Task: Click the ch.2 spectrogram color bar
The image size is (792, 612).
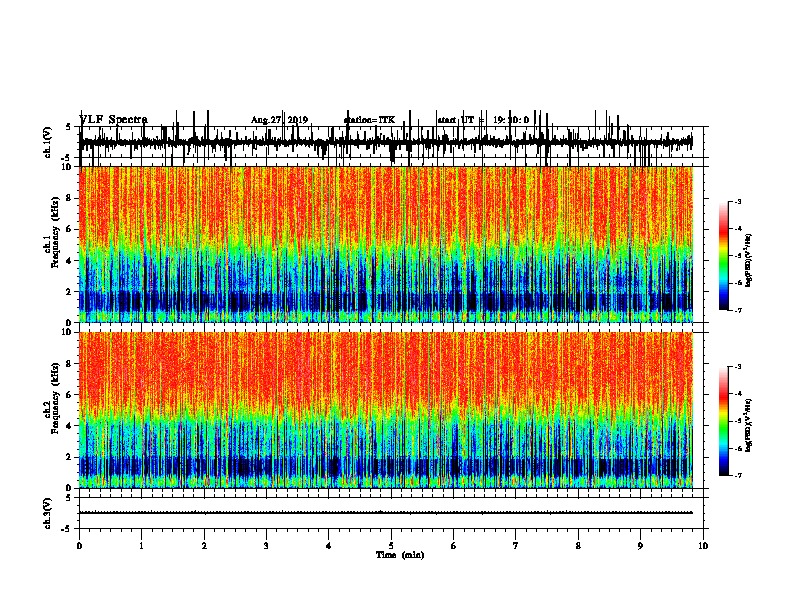Action: tap(724, 421)
